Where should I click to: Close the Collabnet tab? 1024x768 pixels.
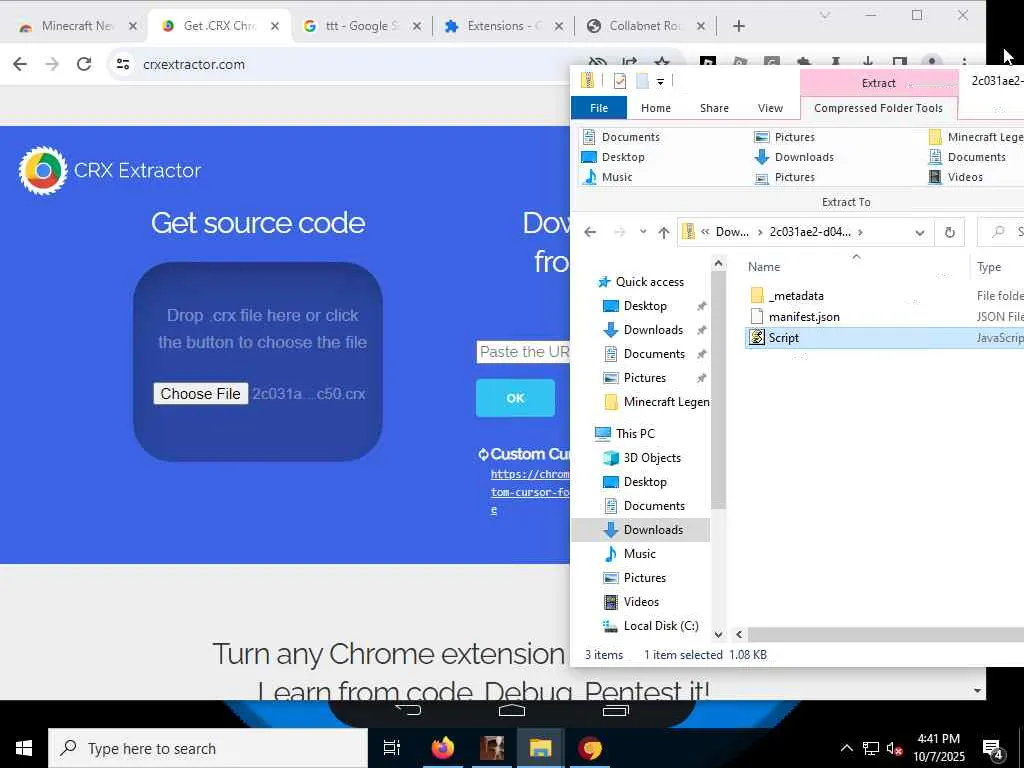701,26
